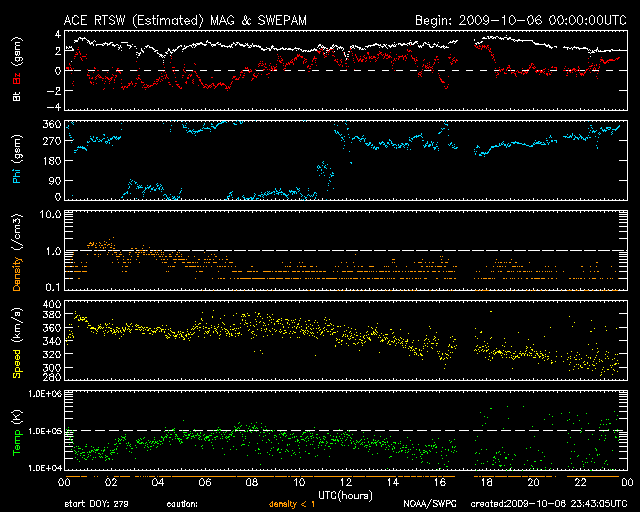Click the ACE RTSW MAG & SWEPAM title
This screenshot has width=640, height=512.
click(185, 20)
